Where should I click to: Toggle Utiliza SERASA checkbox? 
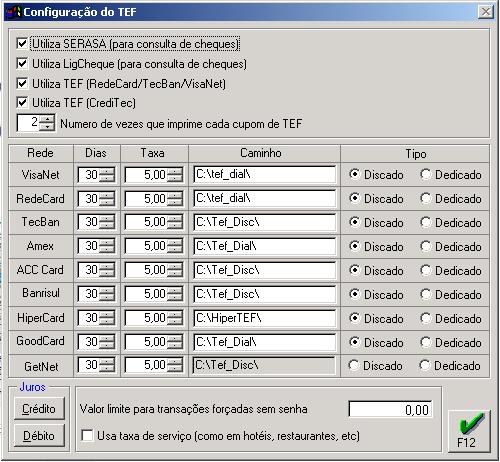(22, 43)
